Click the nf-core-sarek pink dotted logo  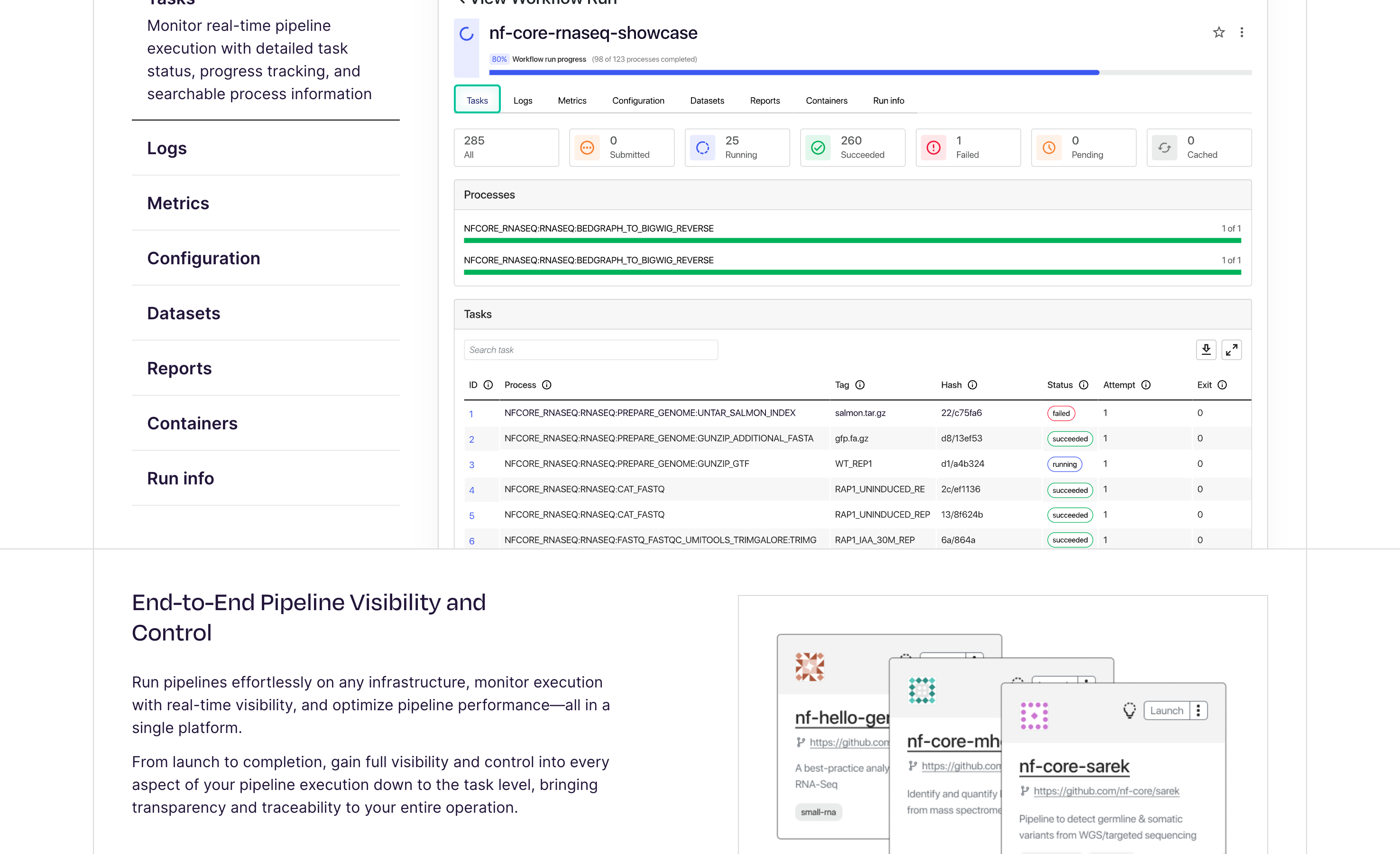[1034, 715]
